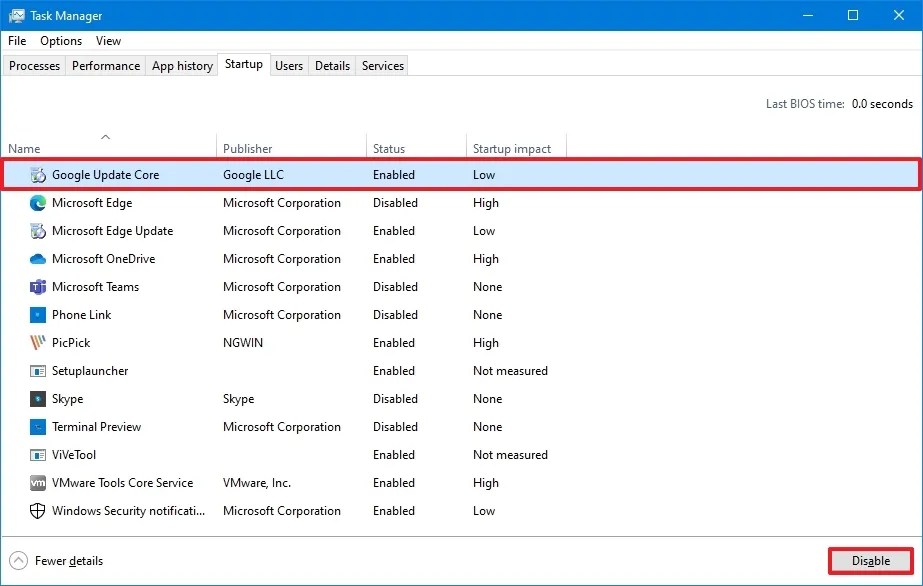This screenshot has width=923, height=586.
Task: Click the Phone Link app icon
Action: coord(38,315)
